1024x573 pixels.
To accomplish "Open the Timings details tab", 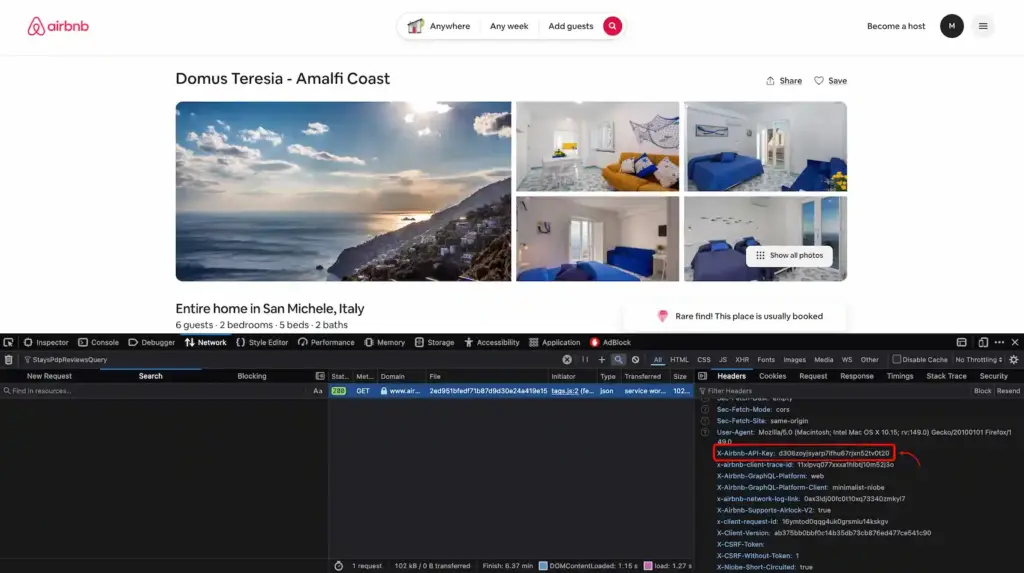I will click(900, 376).
